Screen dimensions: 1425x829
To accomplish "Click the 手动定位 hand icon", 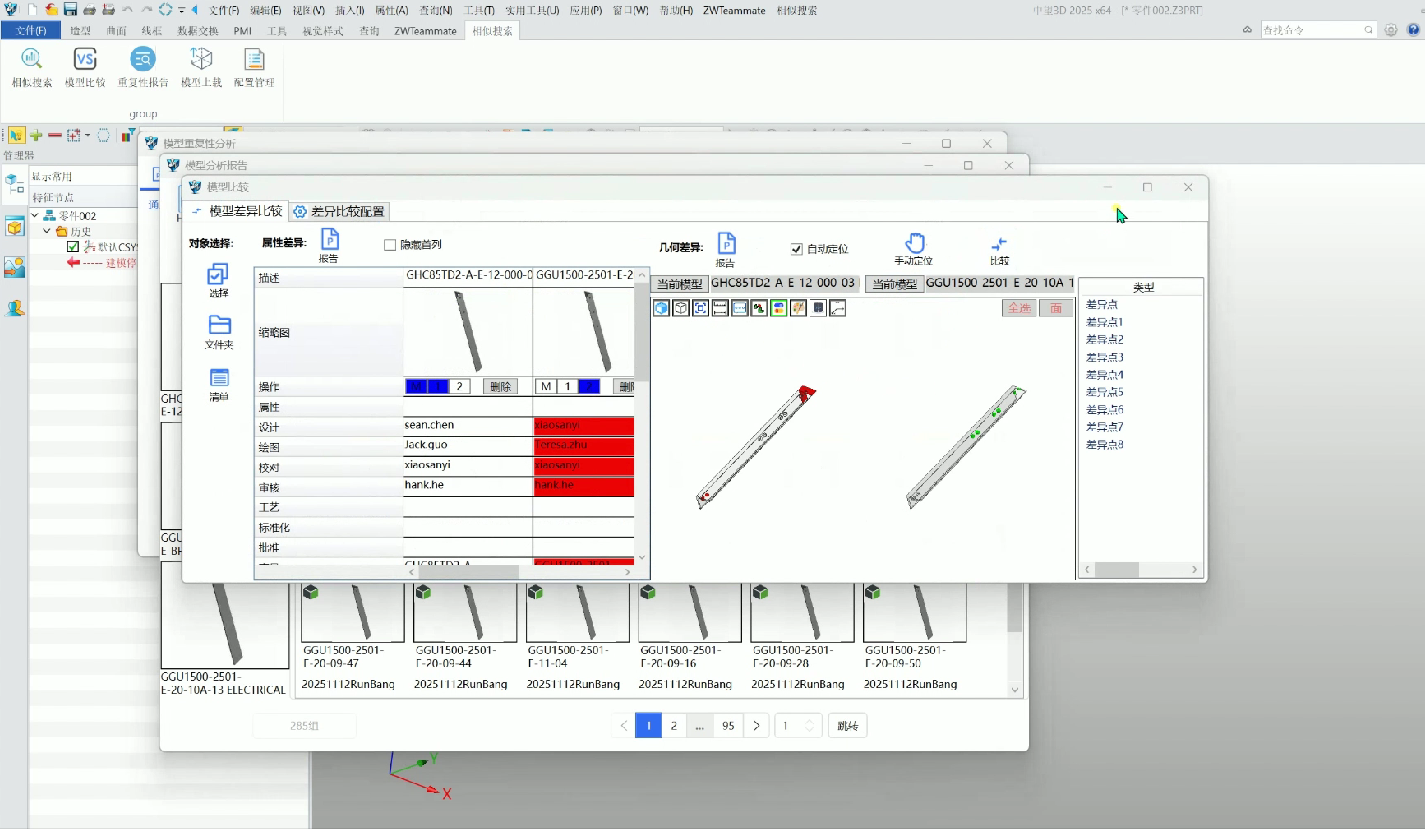I will click(914, 244).
